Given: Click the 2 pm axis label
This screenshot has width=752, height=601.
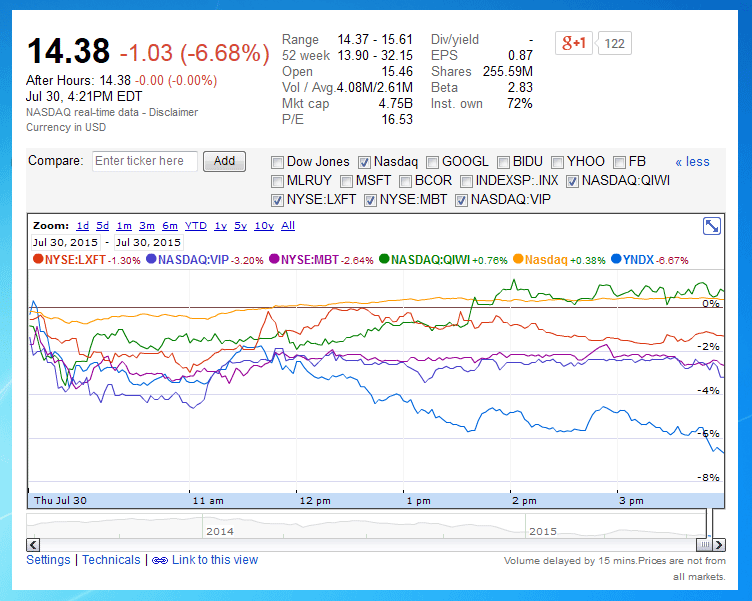Looking at the screenshot, I should 524,500.
